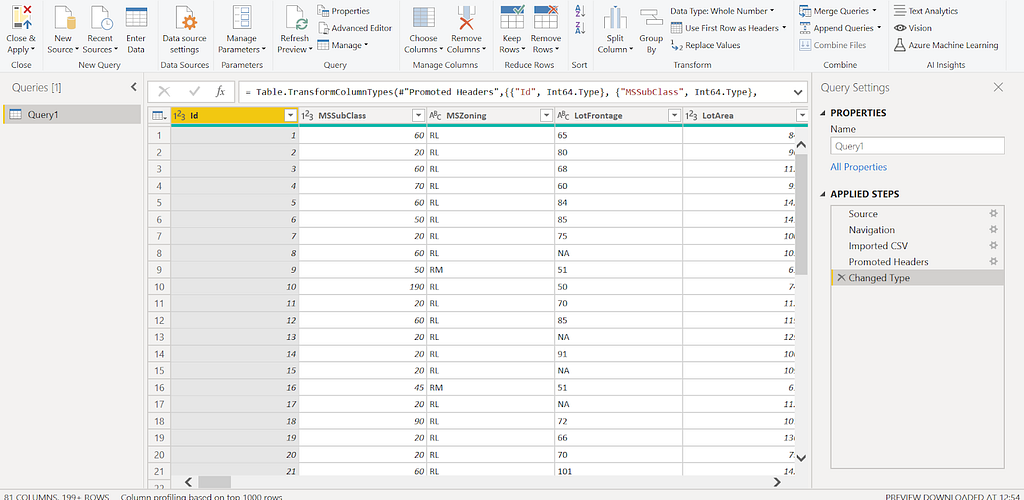Open Vision AI insight
Viewport: 1024px width, 500px height.
913,28
